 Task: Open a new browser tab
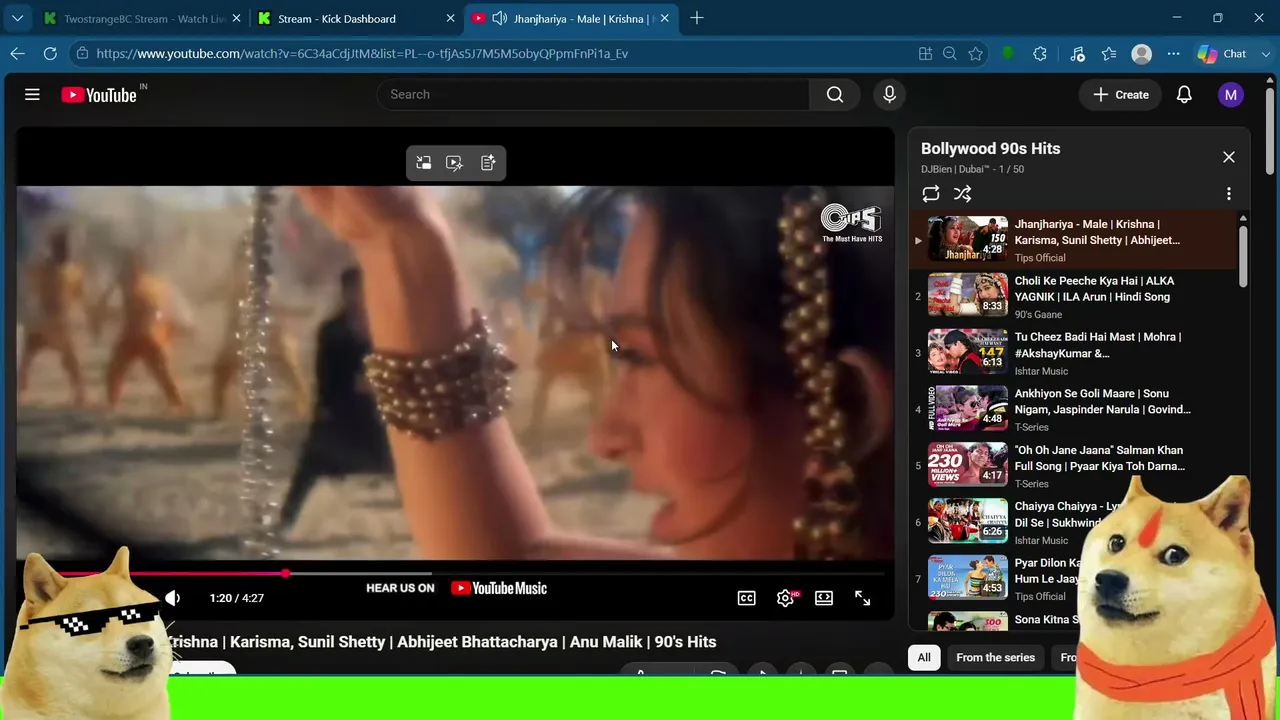697,18
